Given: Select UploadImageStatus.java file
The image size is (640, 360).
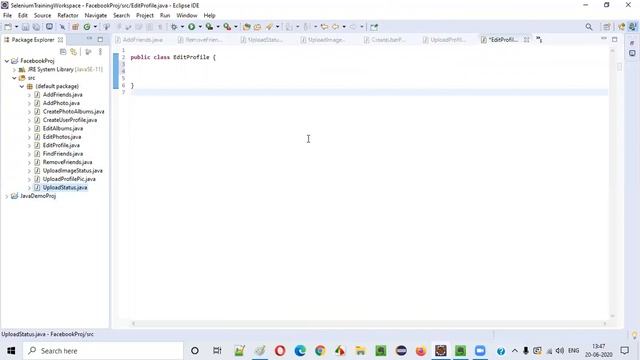Looking at the screenshot, I should point(73,171).
